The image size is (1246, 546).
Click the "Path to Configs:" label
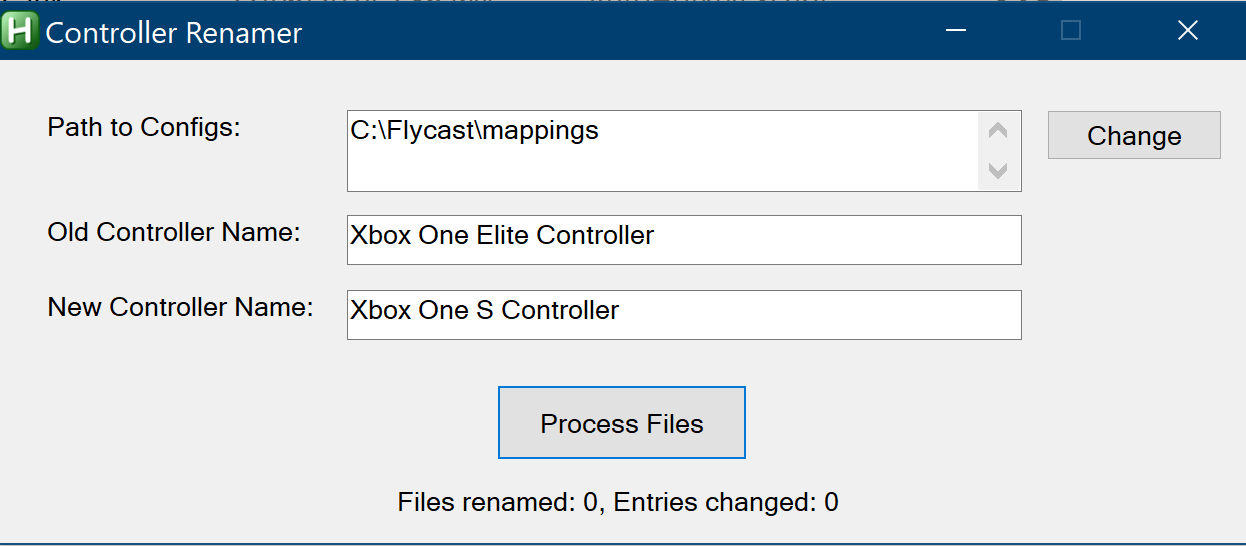[144, 127]
